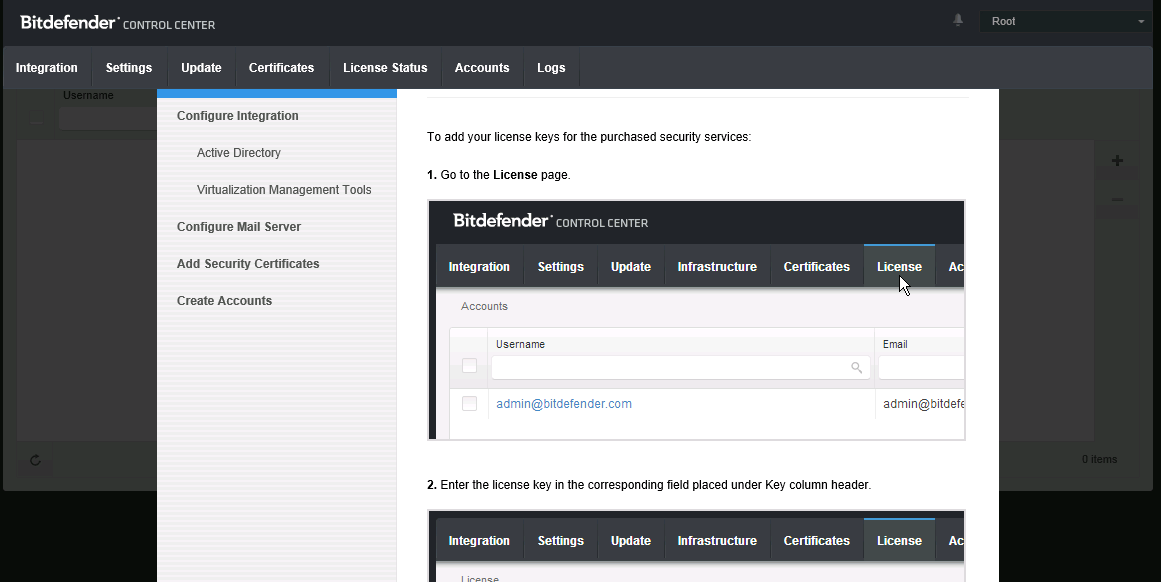Screen dimensions: 1161x582
Task: Open Virtualization Management Tools help subtopic
Action: pos(284,190)
